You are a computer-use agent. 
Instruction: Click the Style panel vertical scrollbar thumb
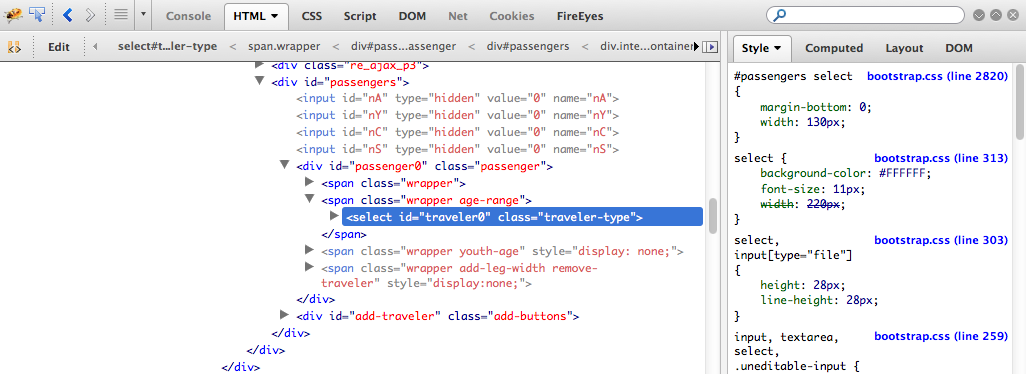[x=1019, y=102]
